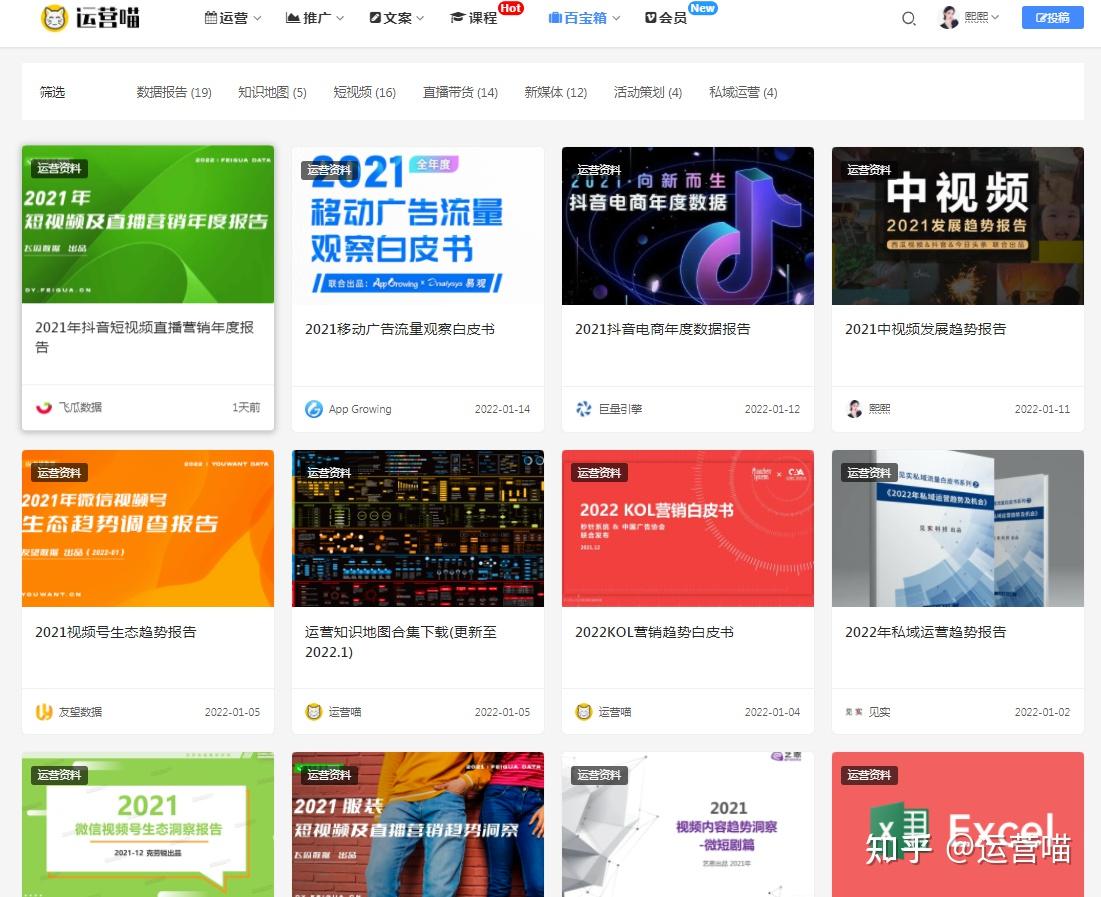
Task: Click the 友望数据 author logo icon
Action: click(x=44, y=712)
